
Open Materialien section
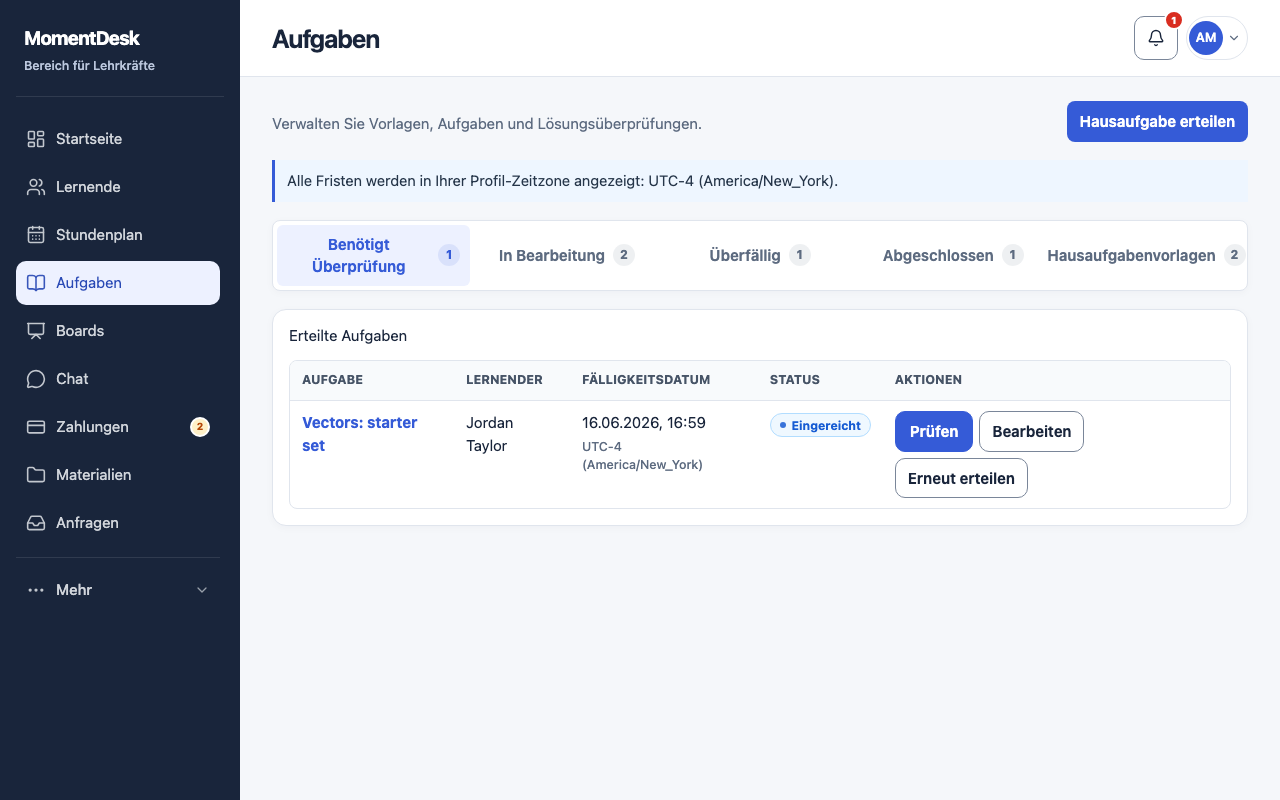(118, 475)
